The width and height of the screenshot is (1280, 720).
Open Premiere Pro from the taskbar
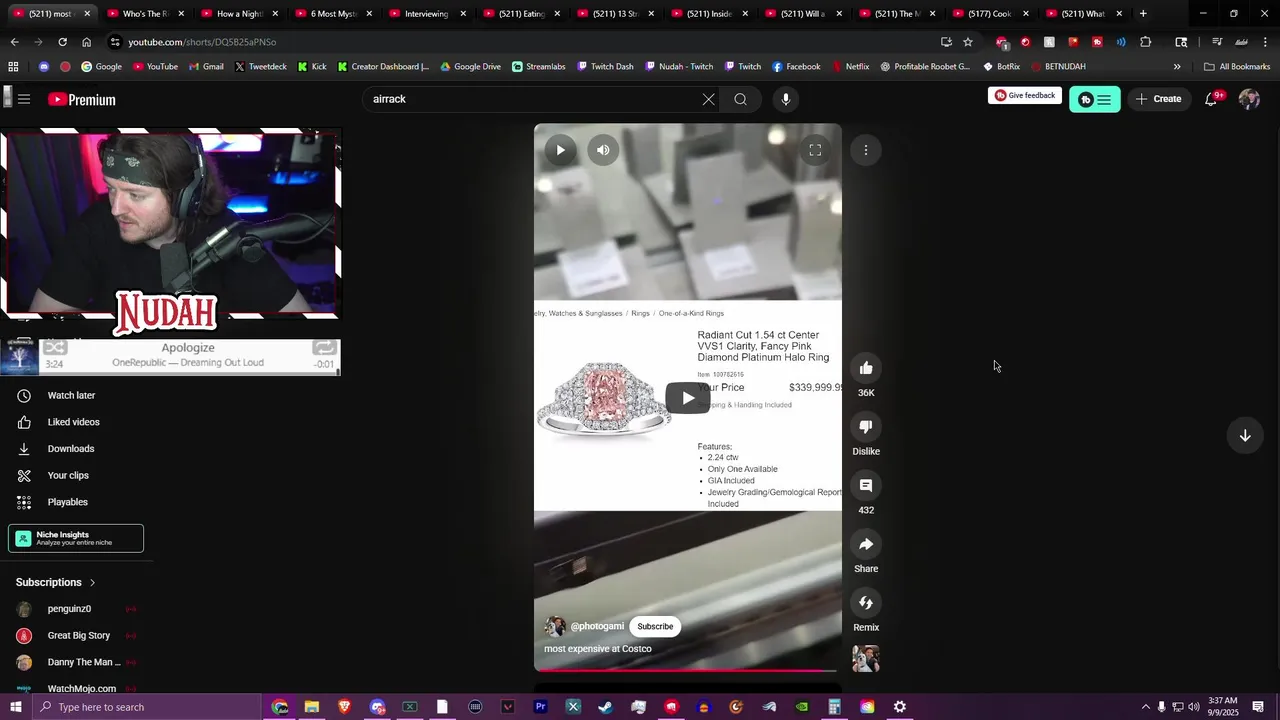pyautogui.click(x=540, y=707)
